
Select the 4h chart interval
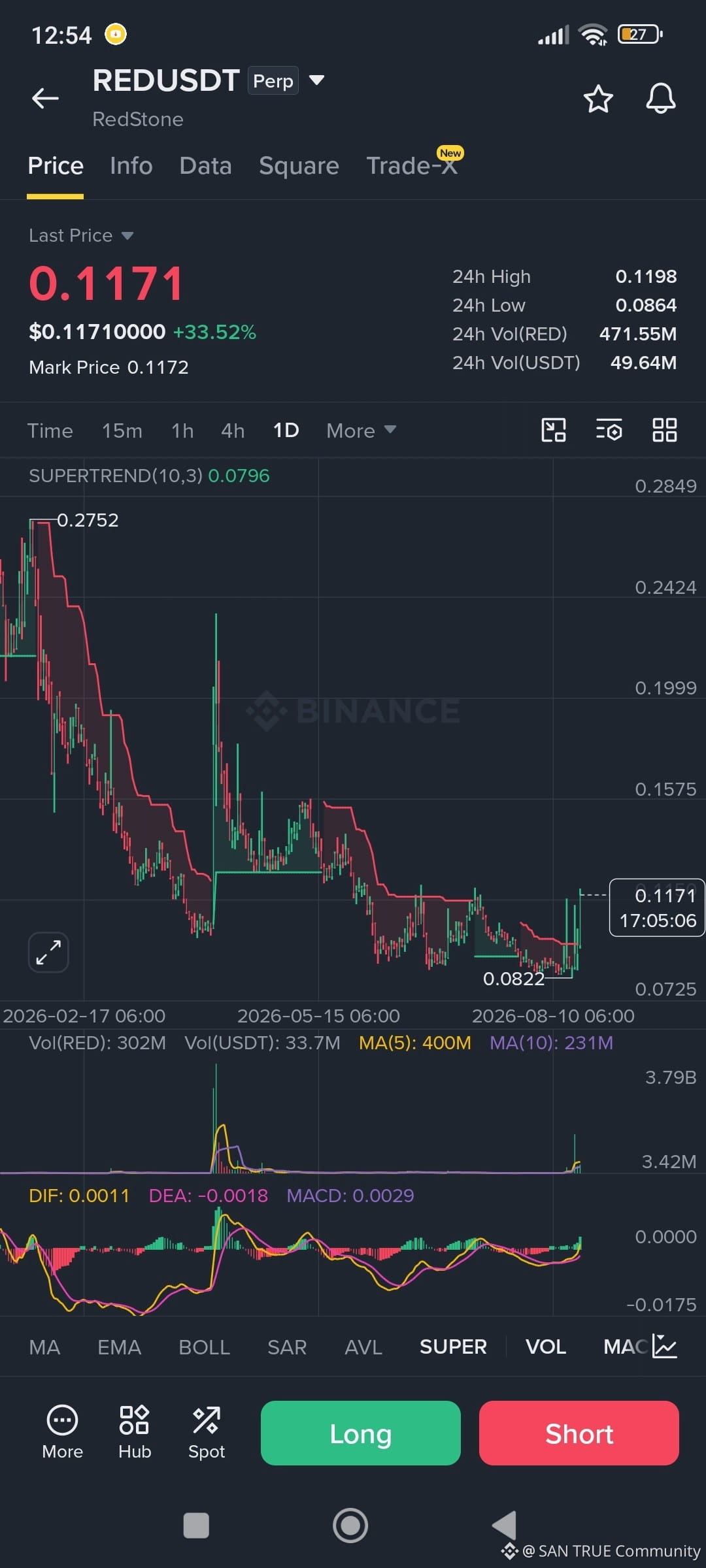(x=233, y=431)
